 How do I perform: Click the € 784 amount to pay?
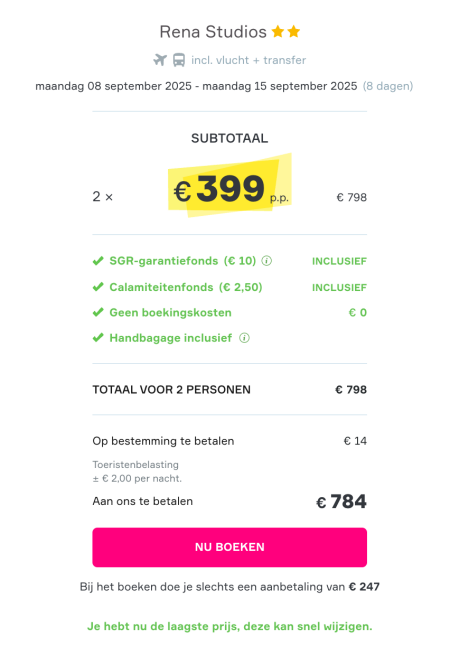point(341,501)
